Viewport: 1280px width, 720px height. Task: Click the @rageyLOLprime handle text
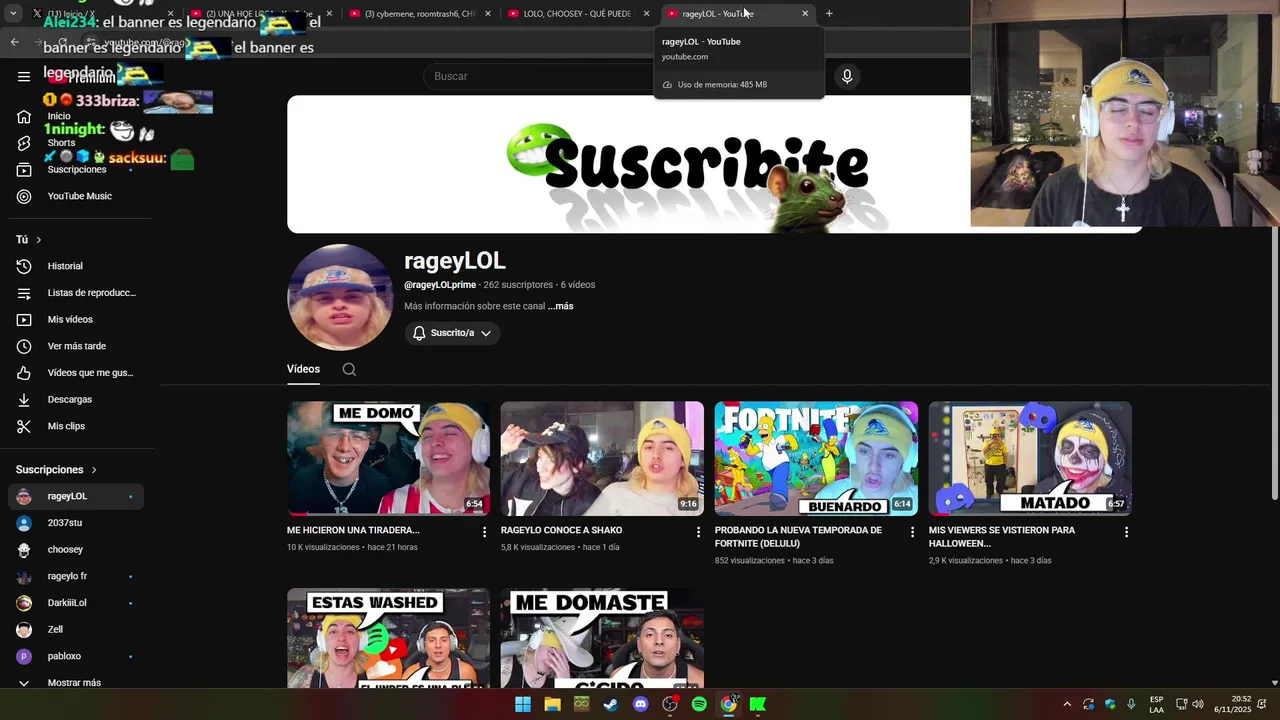click(x=440, y=285)
